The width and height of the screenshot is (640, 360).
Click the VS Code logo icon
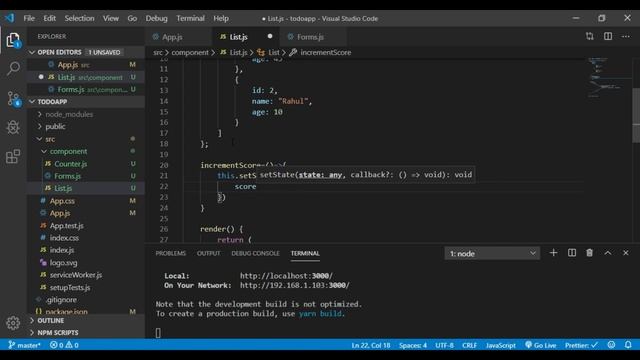coord(10,18)
